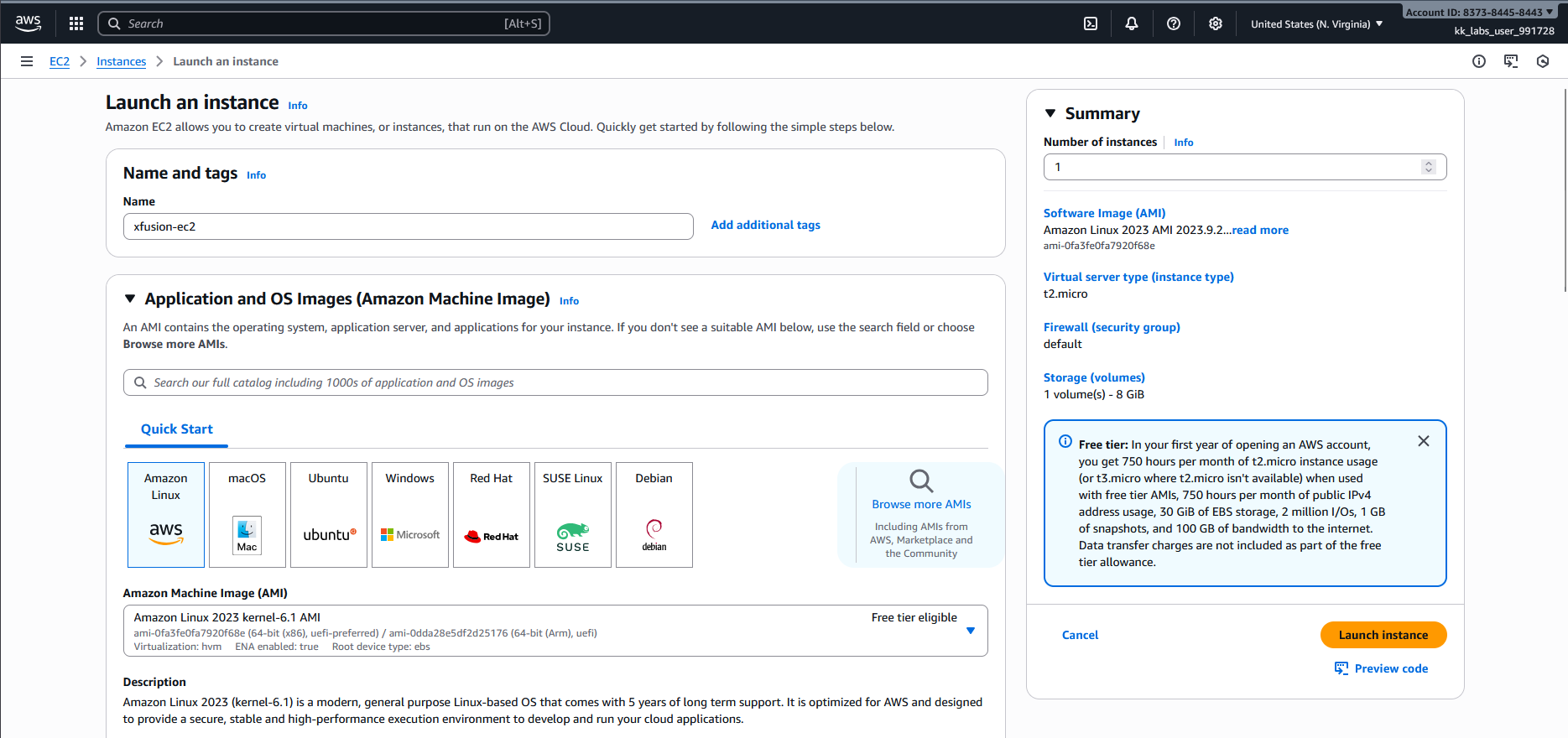Adjust the Number of instances stepper arrows
1568x738 pixels.
pos(1429,167)
